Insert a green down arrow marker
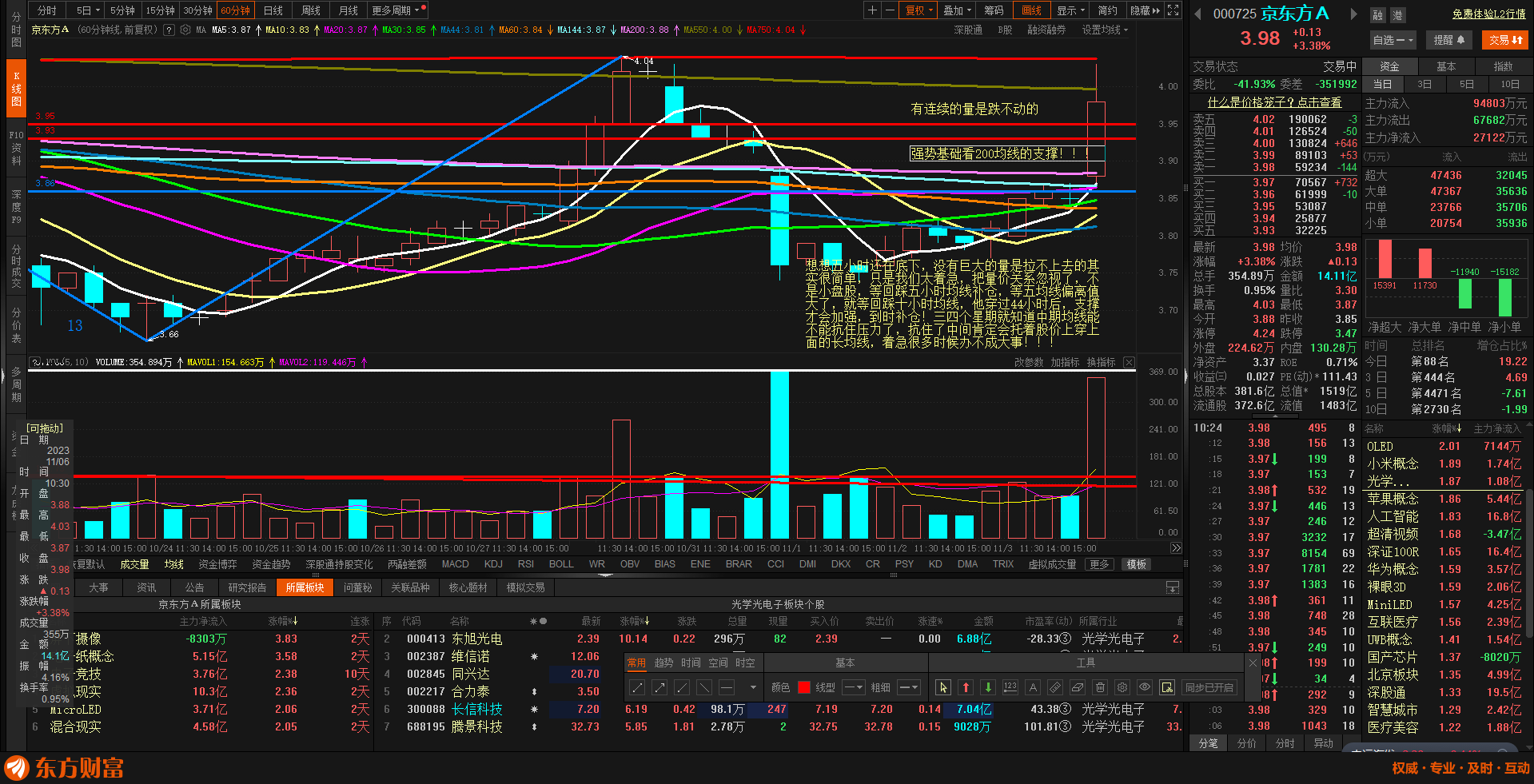The width and height of the screenshot is (1534, 784). [x=988, y=687]
